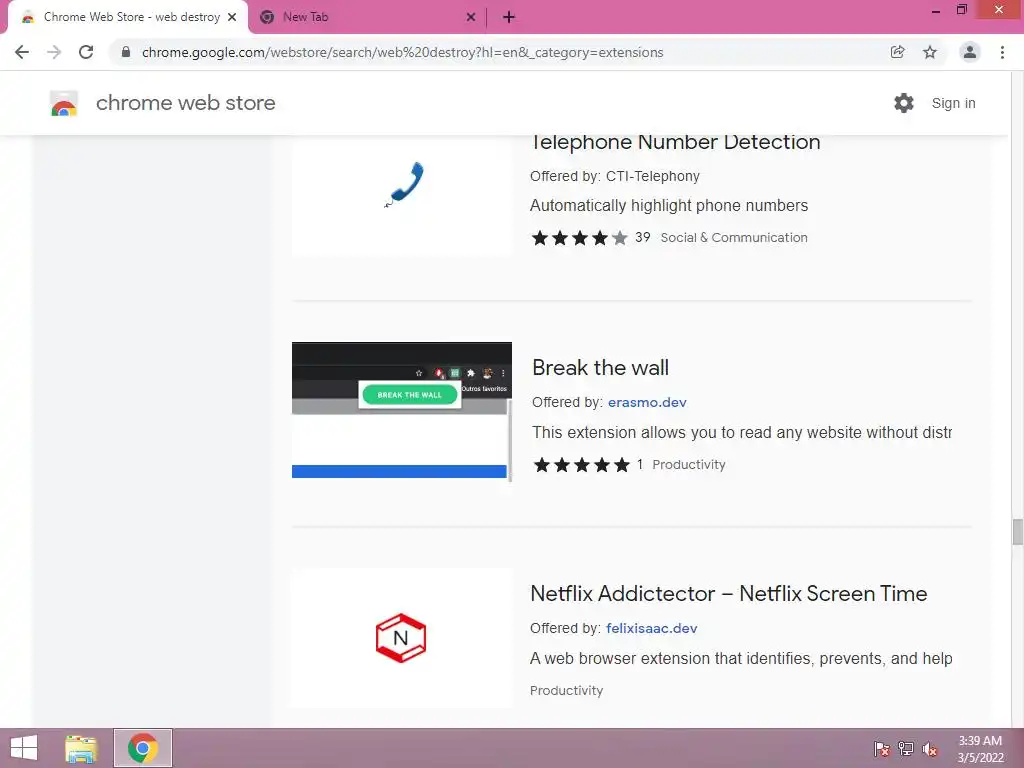View site information lock icon
This screenshot has width=1024, height=768.
click(x=126, y=52)
